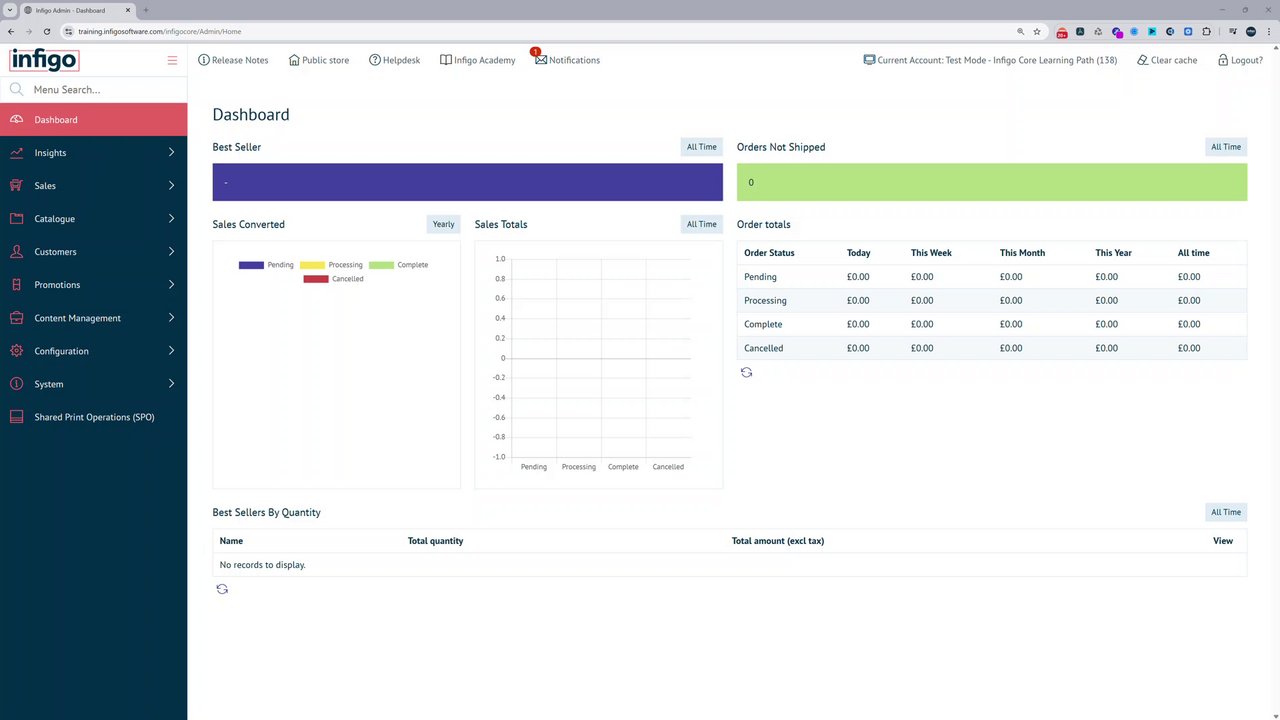
Task: Click the Clear cache eraser icon
Action: click(x=1142, y=60)
